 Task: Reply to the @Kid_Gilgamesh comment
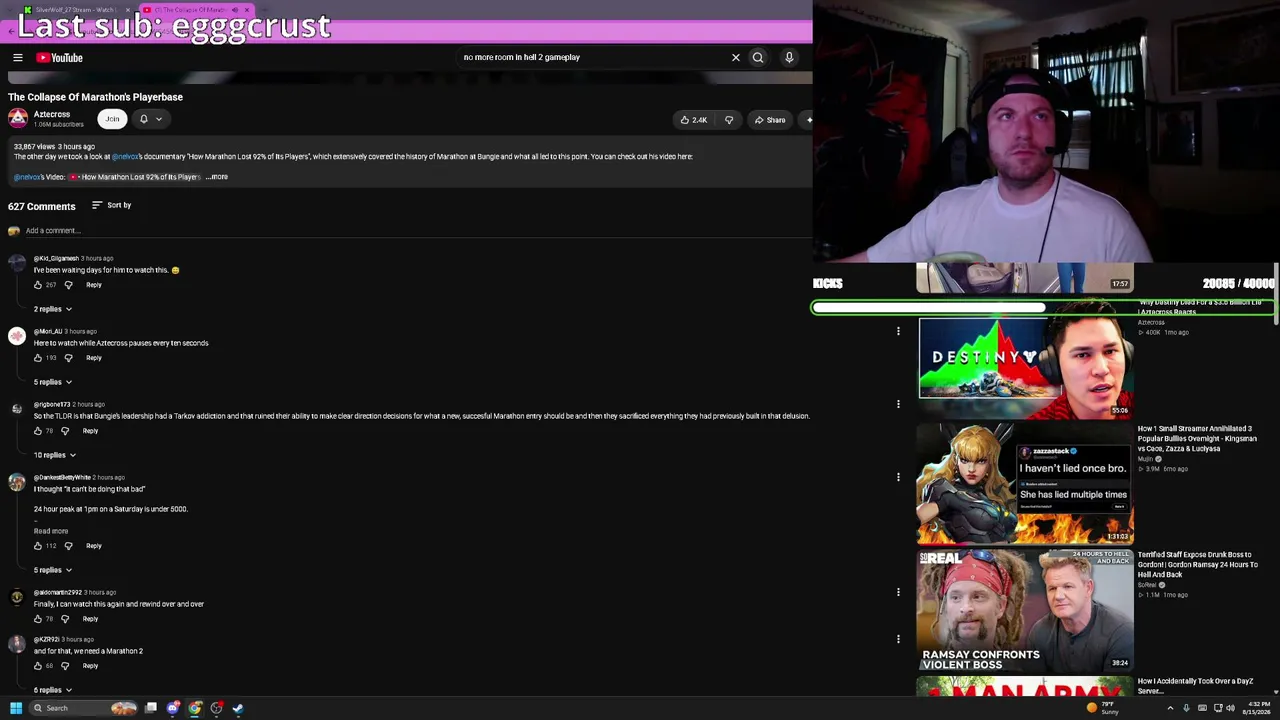(94, 285)
